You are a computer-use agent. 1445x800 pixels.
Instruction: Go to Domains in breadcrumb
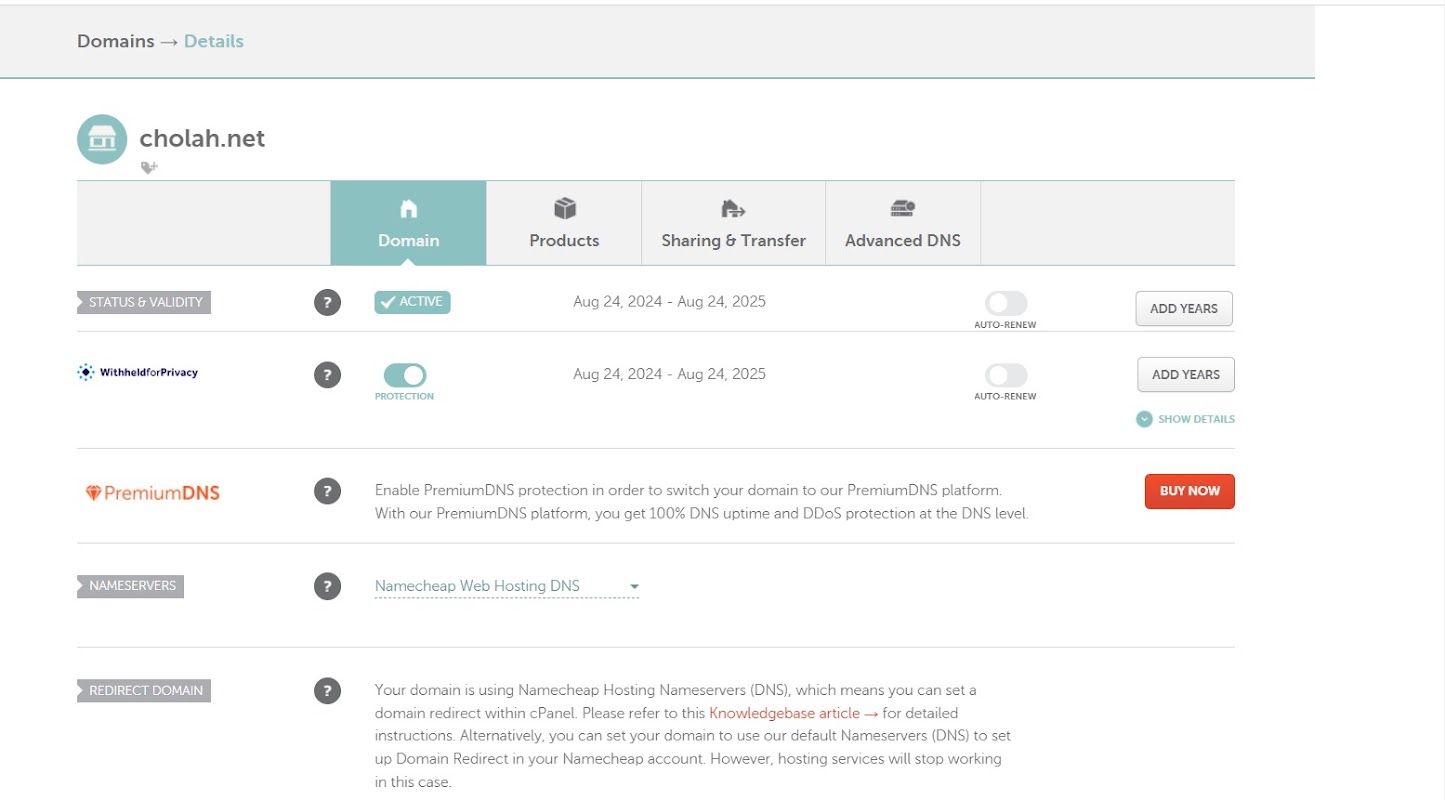[x=116, y=41]
